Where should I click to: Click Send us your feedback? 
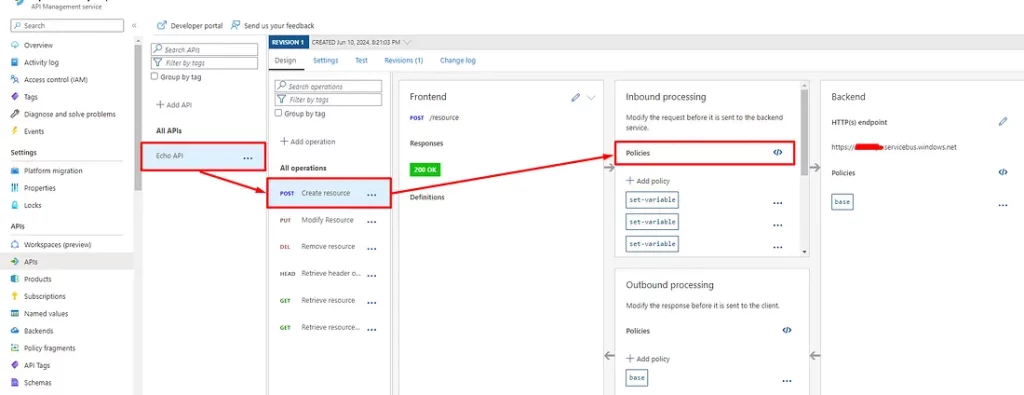272,25
